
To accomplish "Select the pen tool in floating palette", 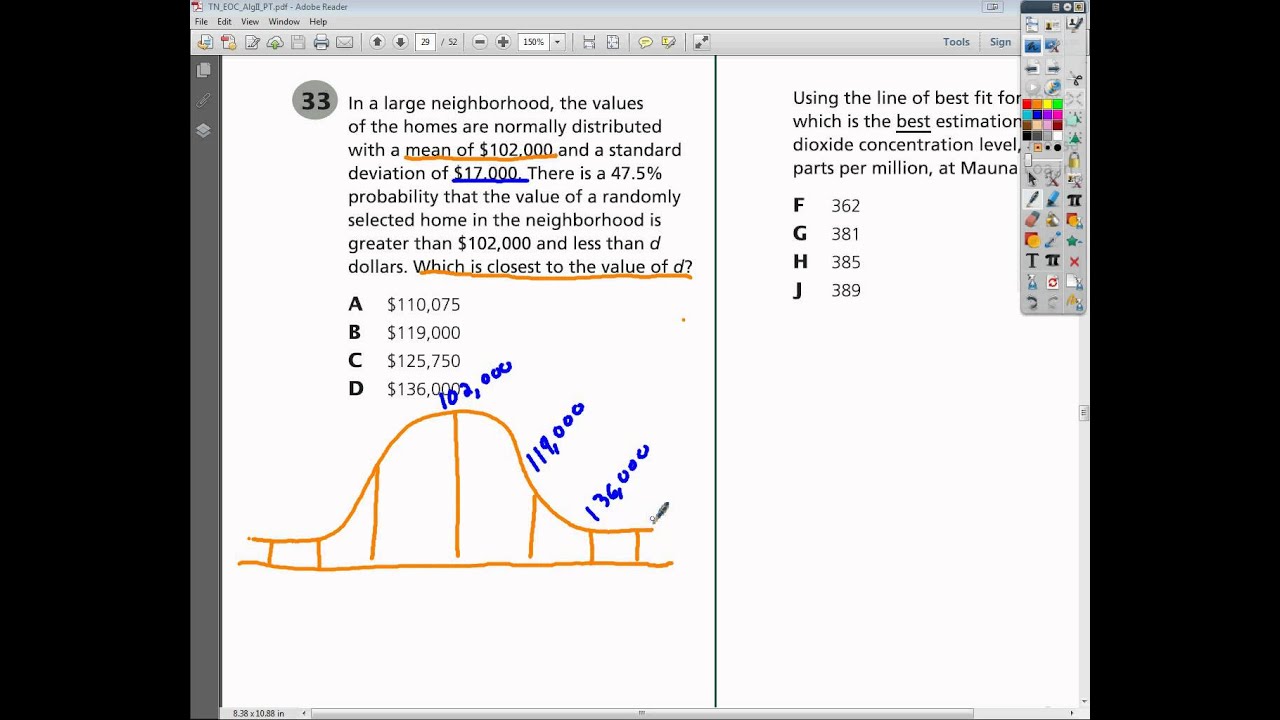I will click(x=1032, y=199).
